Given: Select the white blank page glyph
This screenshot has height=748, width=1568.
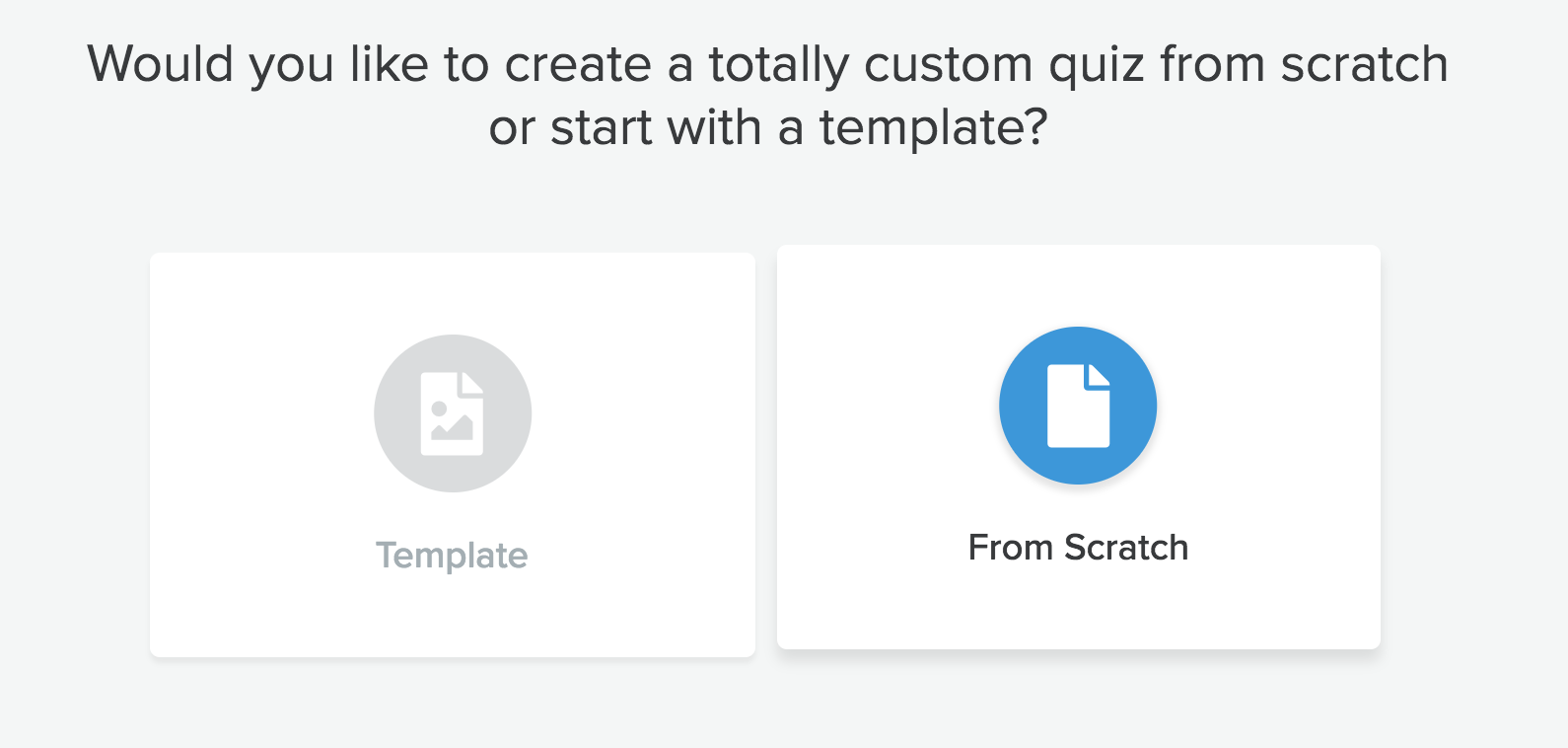Looking at the screenshot, I should (1078, 406).
